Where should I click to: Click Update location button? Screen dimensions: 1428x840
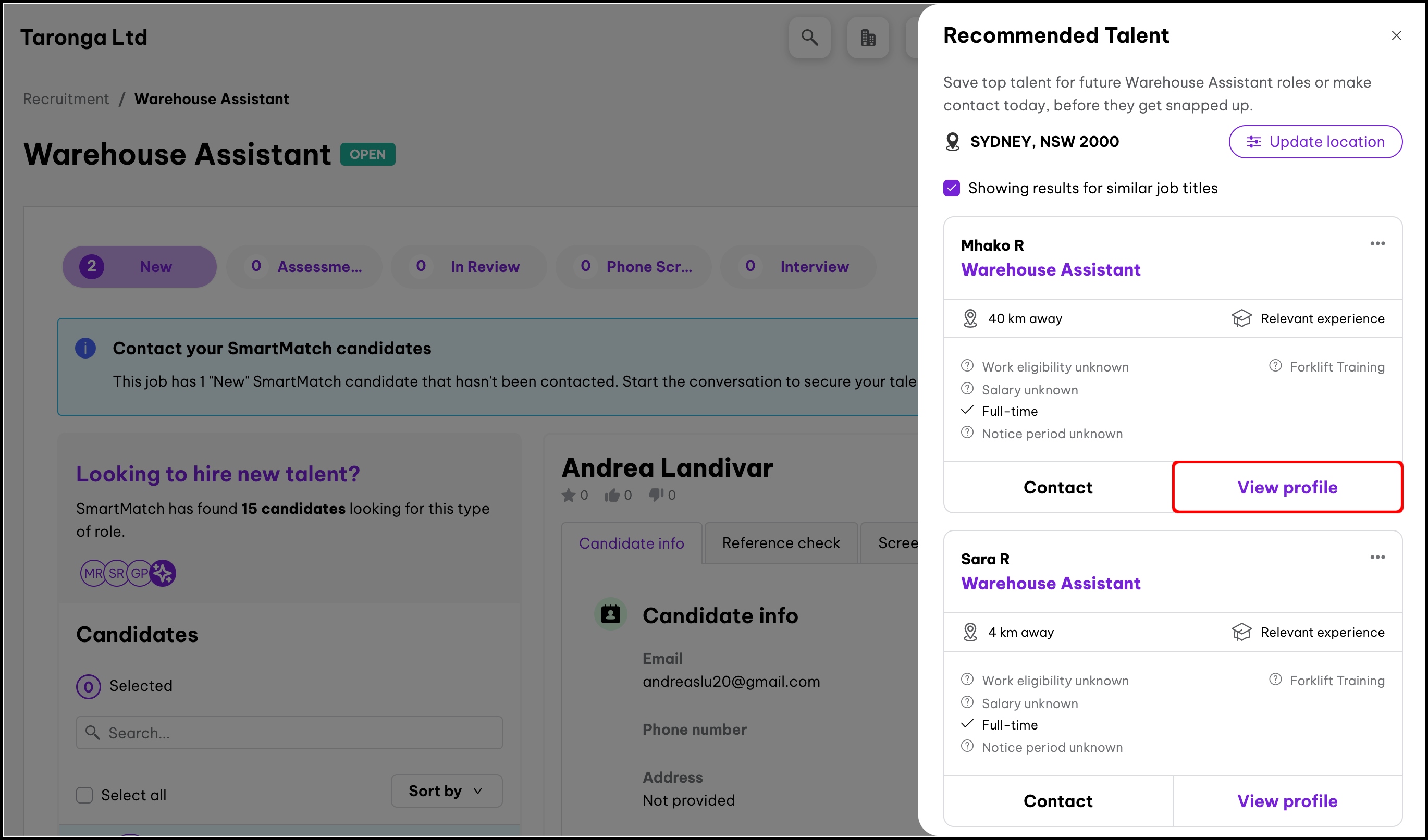click(x=1315, y=142)
